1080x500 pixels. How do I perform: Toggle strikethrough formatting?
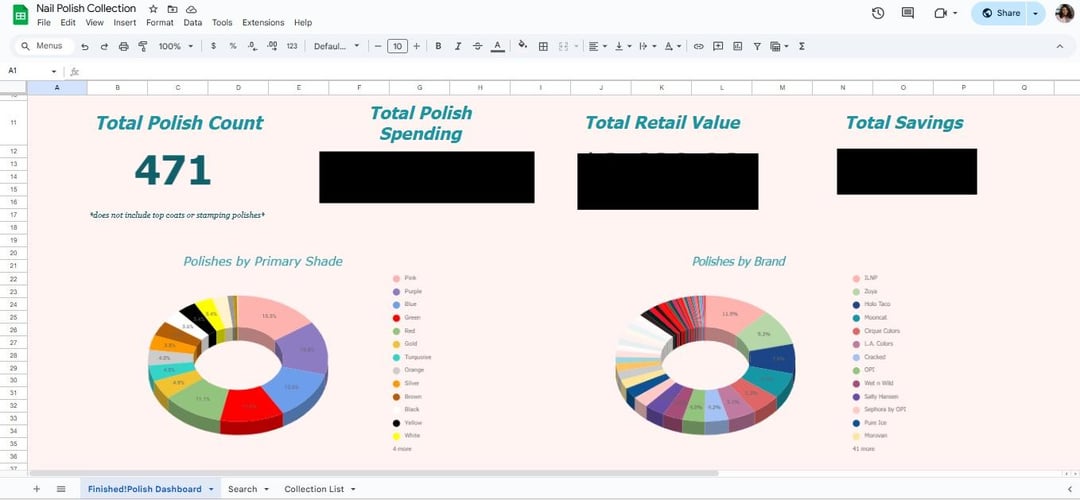pos(476,46)
